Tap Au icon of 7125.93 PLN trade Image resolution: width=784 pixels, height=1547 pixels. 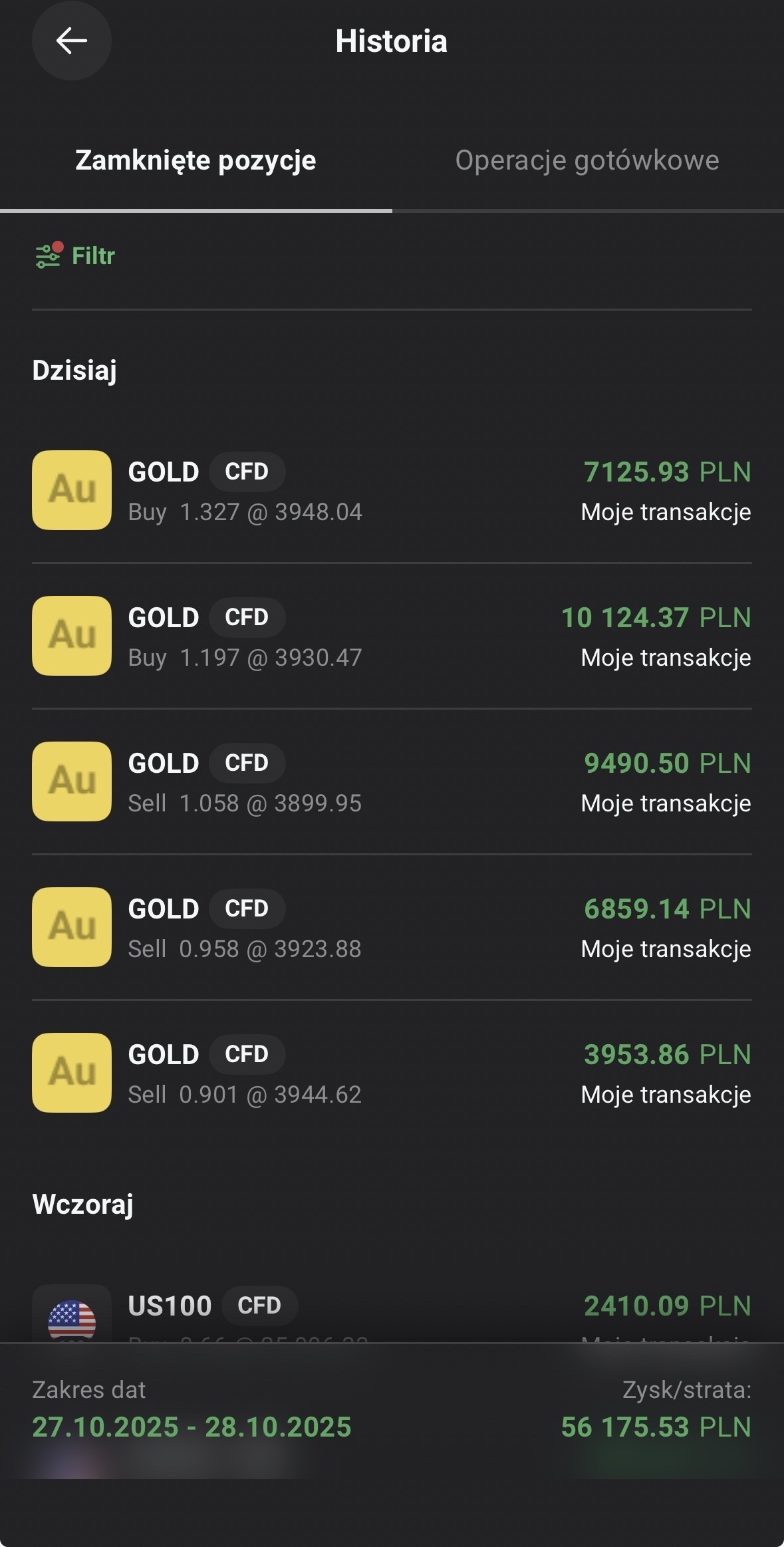pyautogui.click(x=72, y=490)
